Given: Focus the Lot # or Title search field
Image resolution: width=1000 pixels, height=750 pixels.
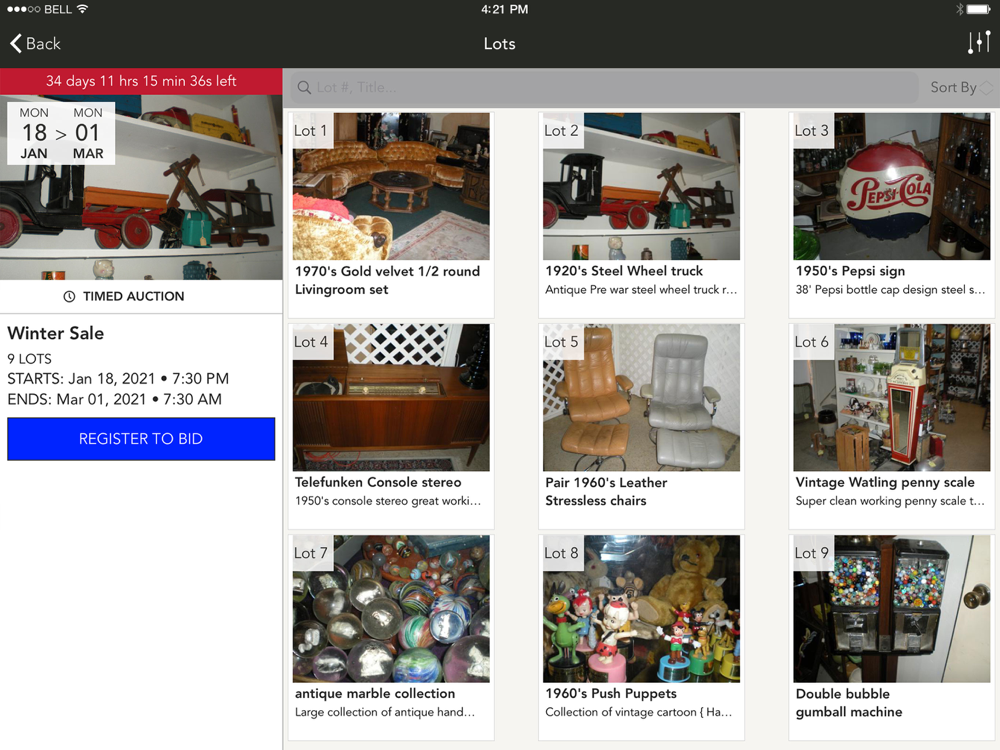Looking at the screenshot, I should 604,87.
